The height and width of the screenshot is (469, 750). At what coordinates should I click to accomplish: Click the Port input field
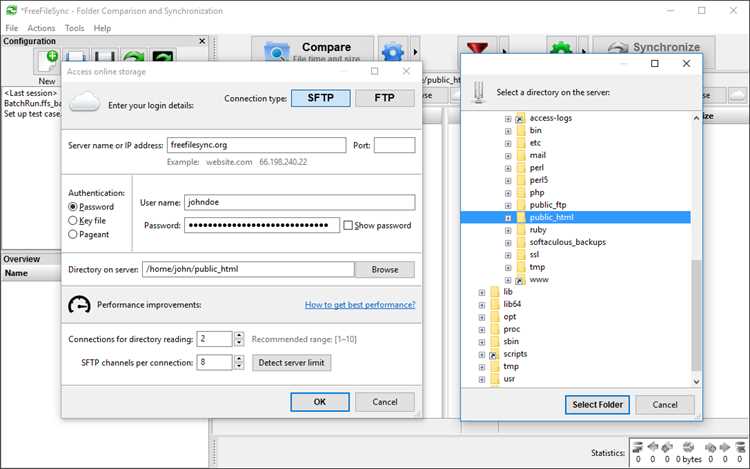click(x=394, y=145)
